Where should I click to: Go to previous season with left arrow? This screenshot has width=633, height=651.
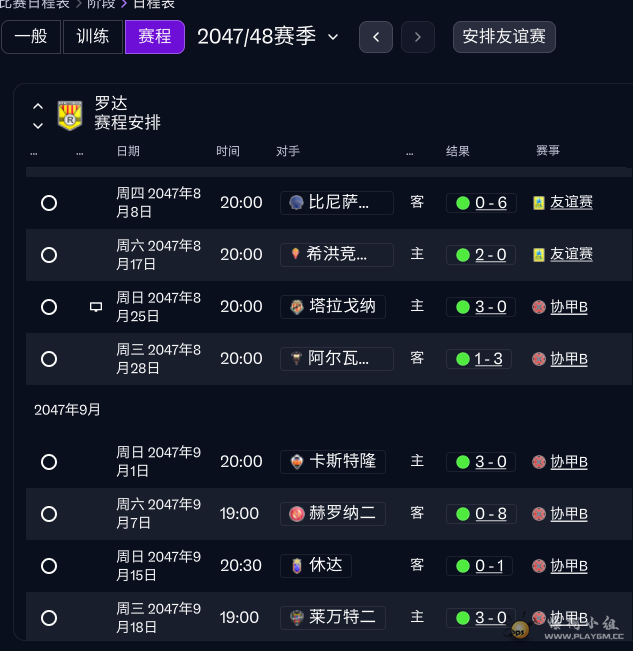coord(376,37)
